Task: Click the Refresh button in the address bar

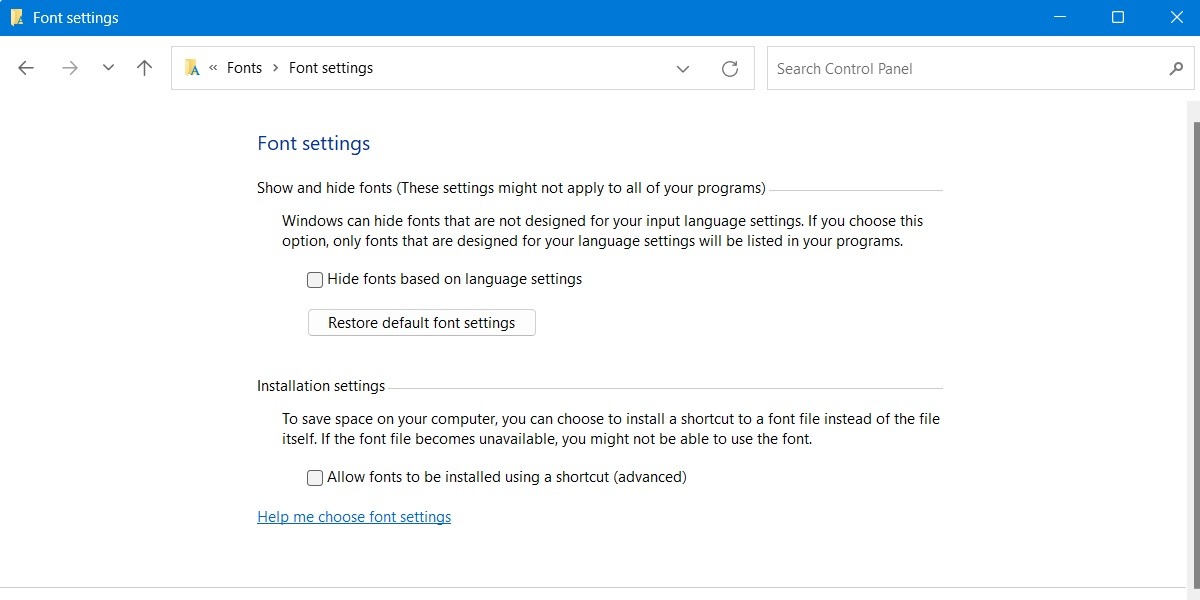Action: (x=730, y=68)
